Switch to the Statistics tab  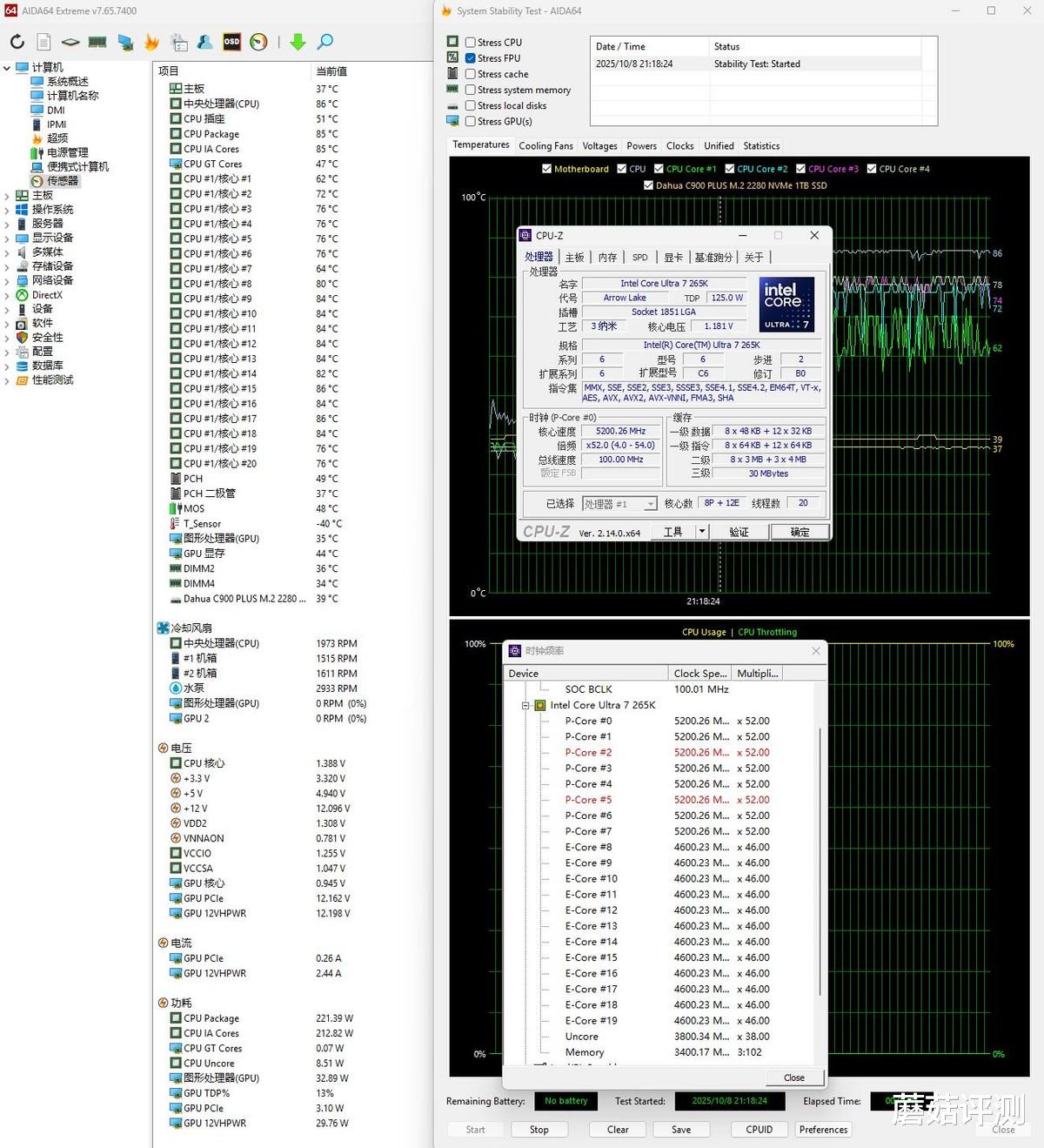(761, 145)
